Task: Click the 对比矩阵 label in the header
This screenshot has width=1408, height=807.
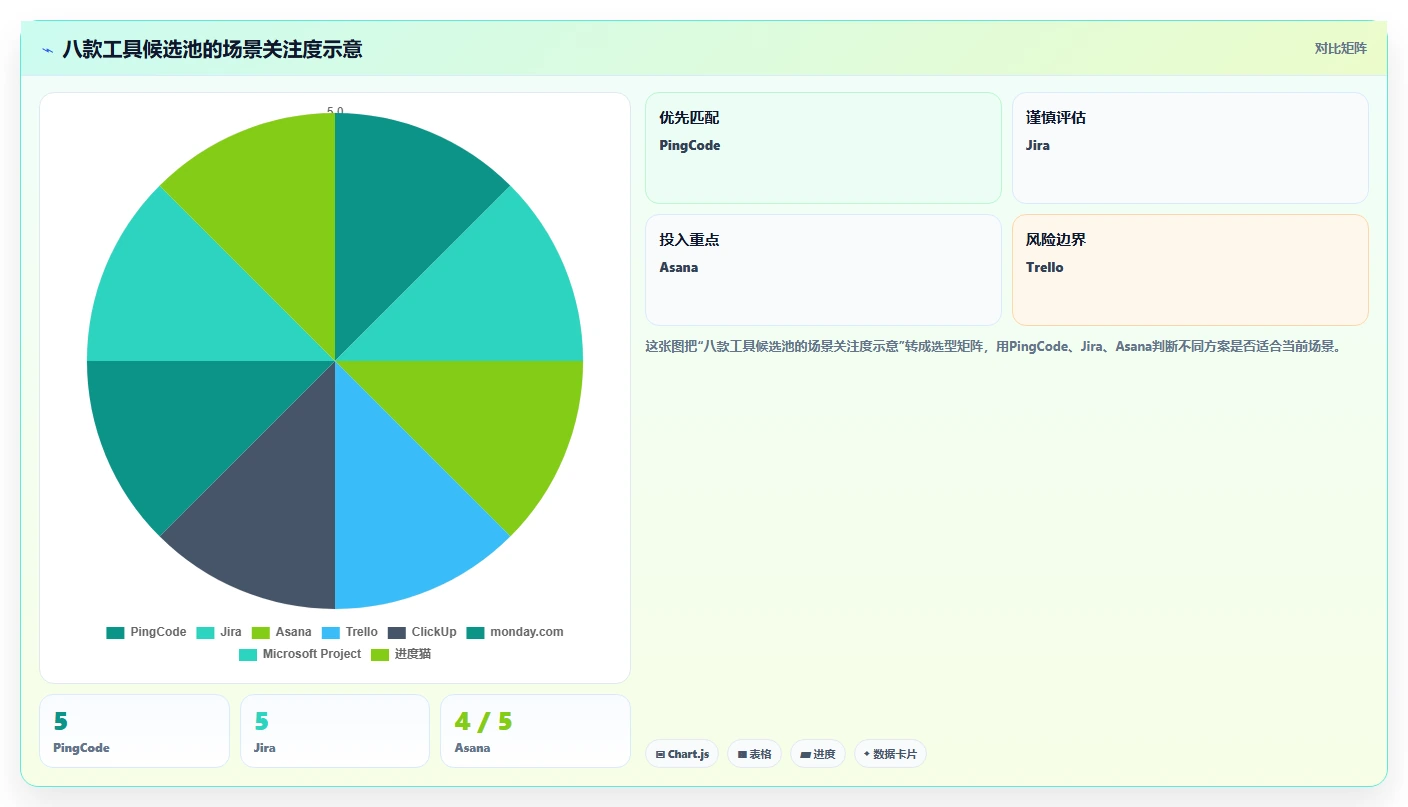Action: tap(1340, 48)
